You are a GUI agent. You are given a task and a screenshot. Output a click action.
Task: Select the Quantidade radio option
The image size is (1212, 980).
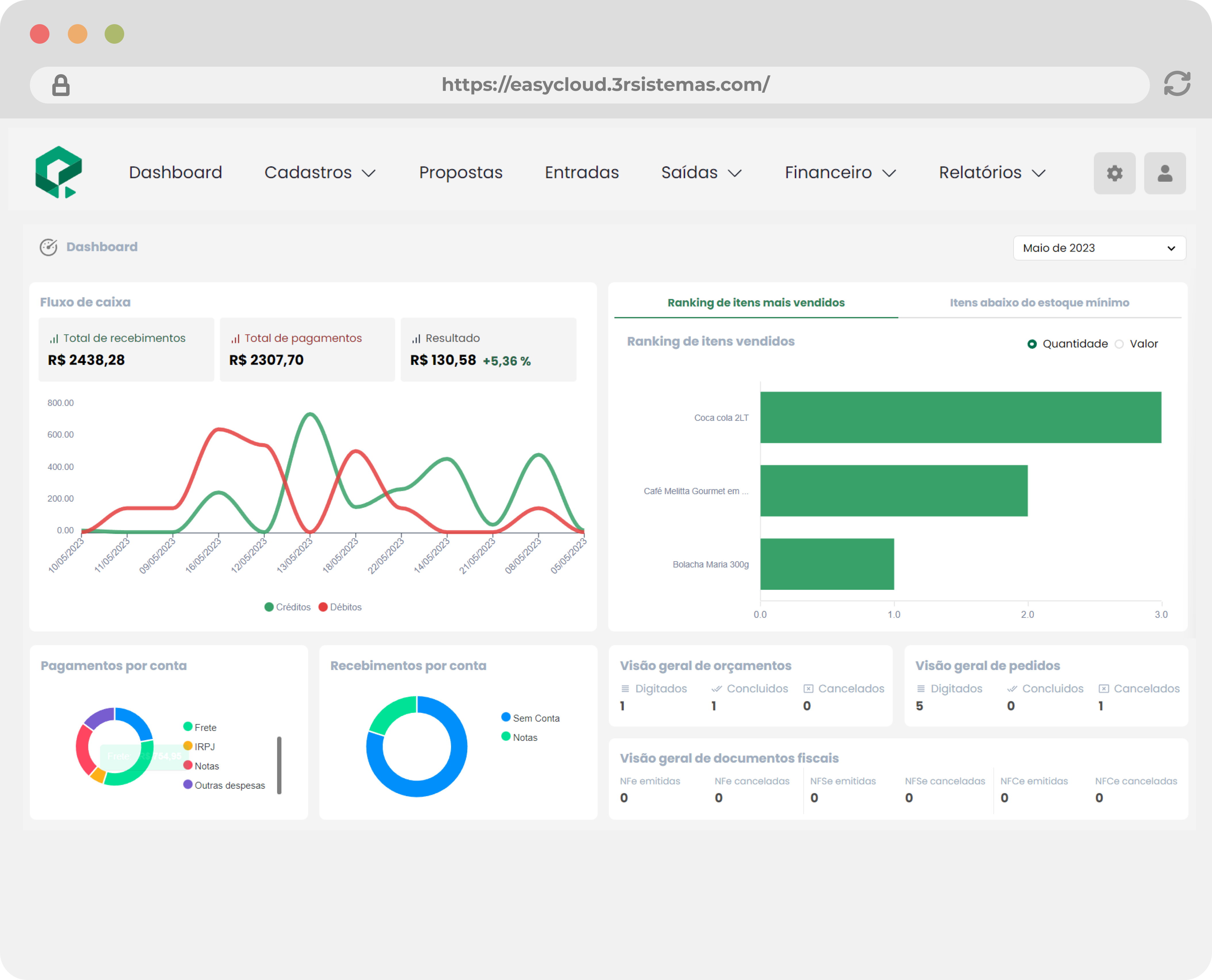click(x=1032, y=344)
